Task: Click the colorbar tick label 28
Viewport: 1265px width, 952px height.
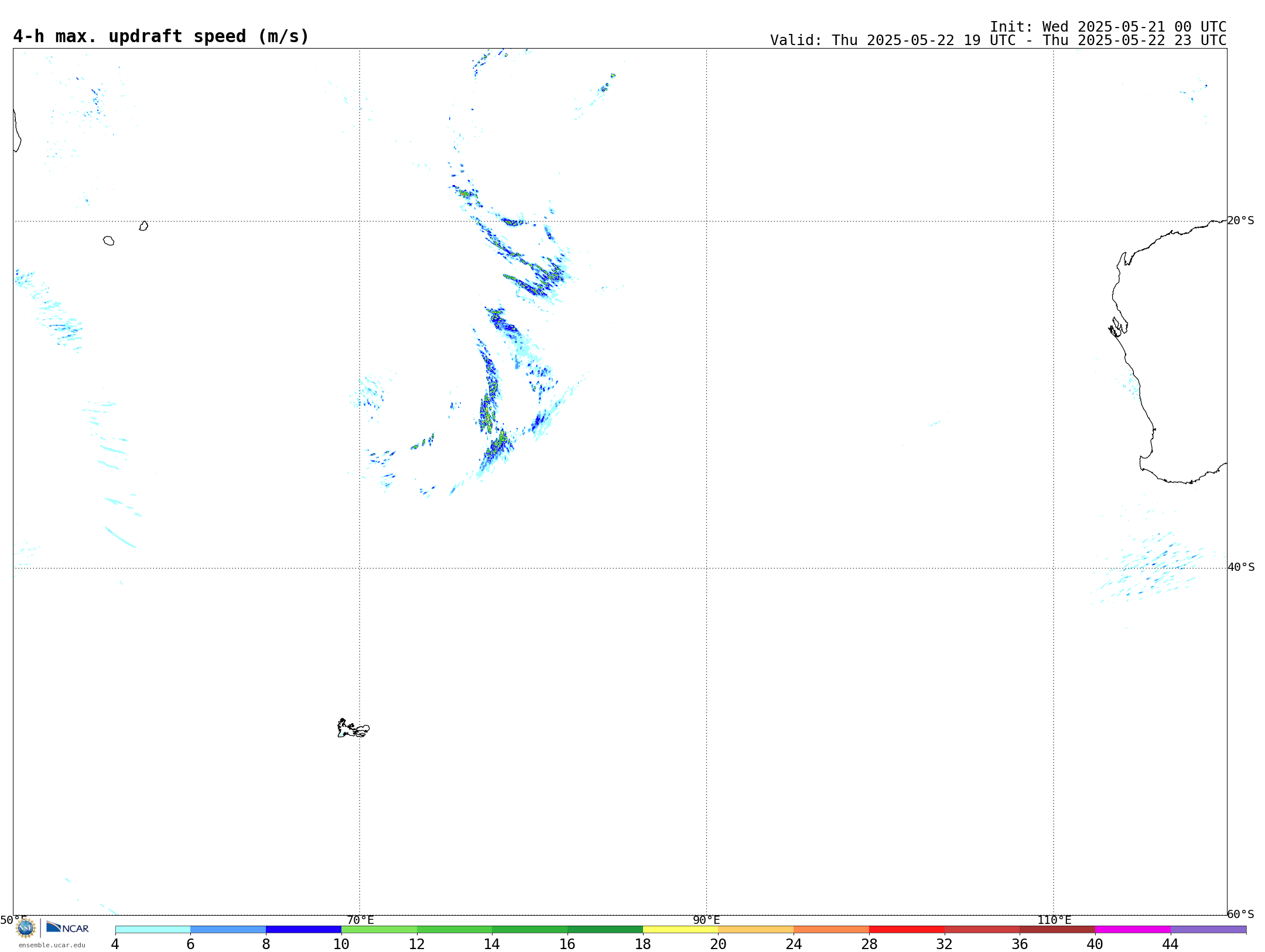Action: (x=869, y=944)
